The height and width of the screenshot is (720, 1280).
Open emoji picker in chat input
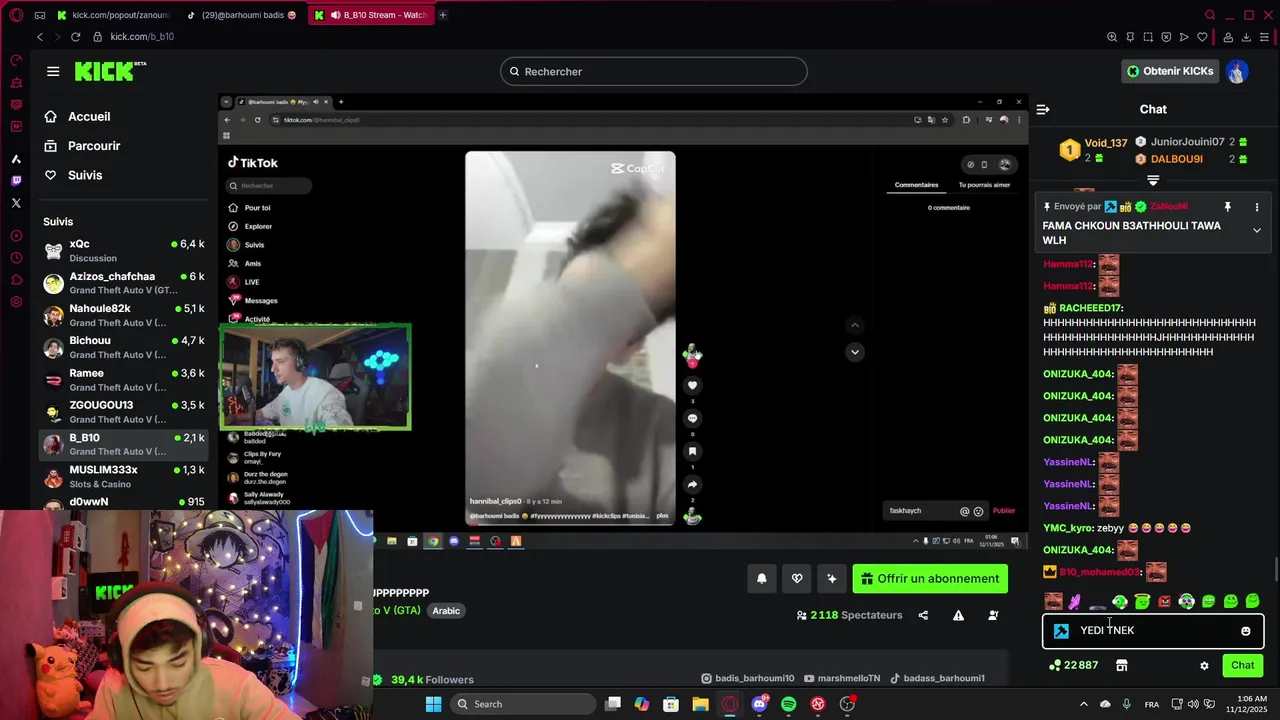click(x=1245, y=631)
